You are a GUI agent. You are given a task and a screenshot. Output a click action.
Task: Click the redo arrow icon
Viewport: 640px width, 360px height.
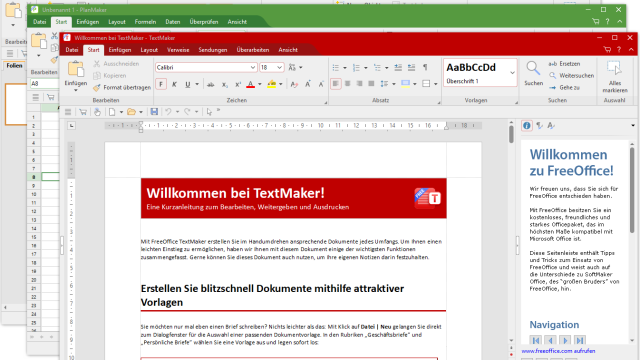(x=187, y=112)
